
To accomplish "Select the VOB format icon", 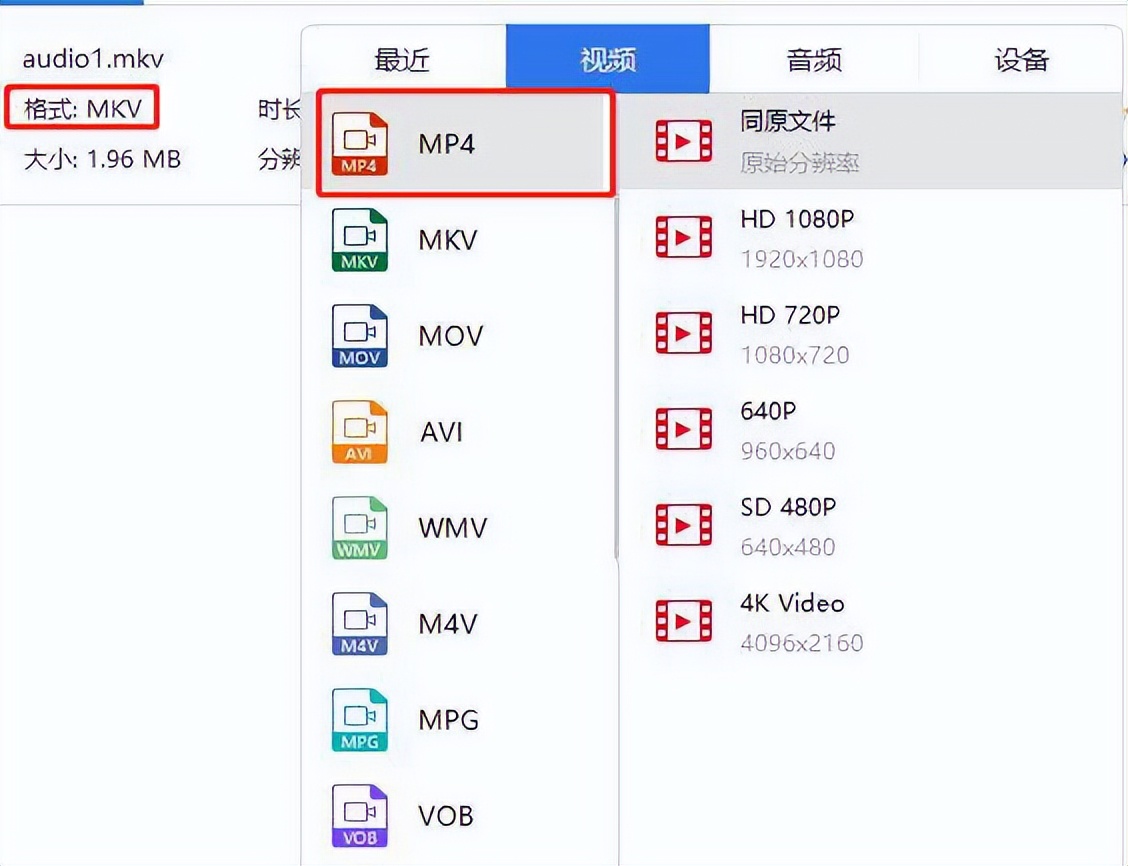I will 358,814.
